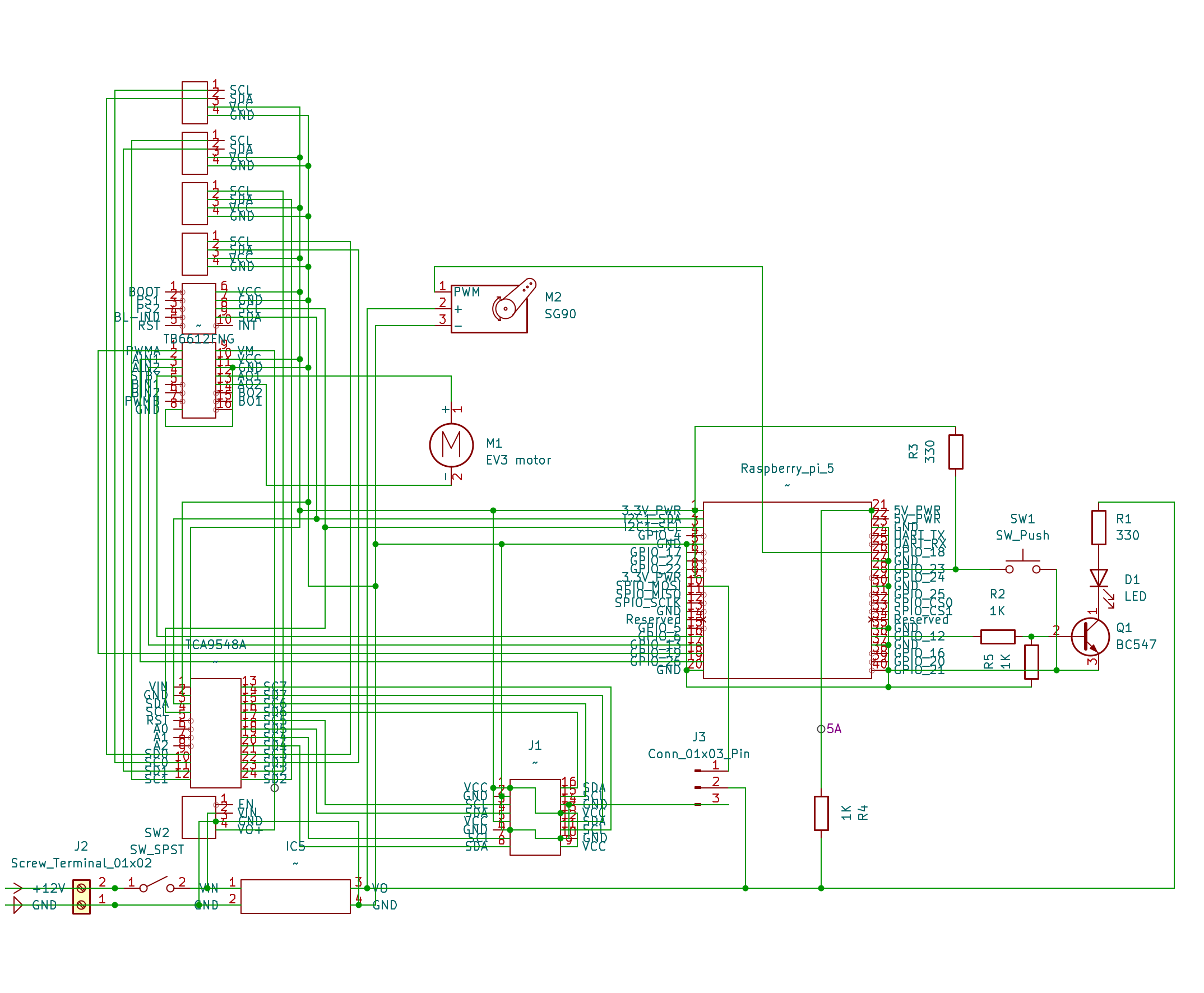Select resistor R2 1K symbol
The image size is (1204, 993).
[x=997, y=636]
